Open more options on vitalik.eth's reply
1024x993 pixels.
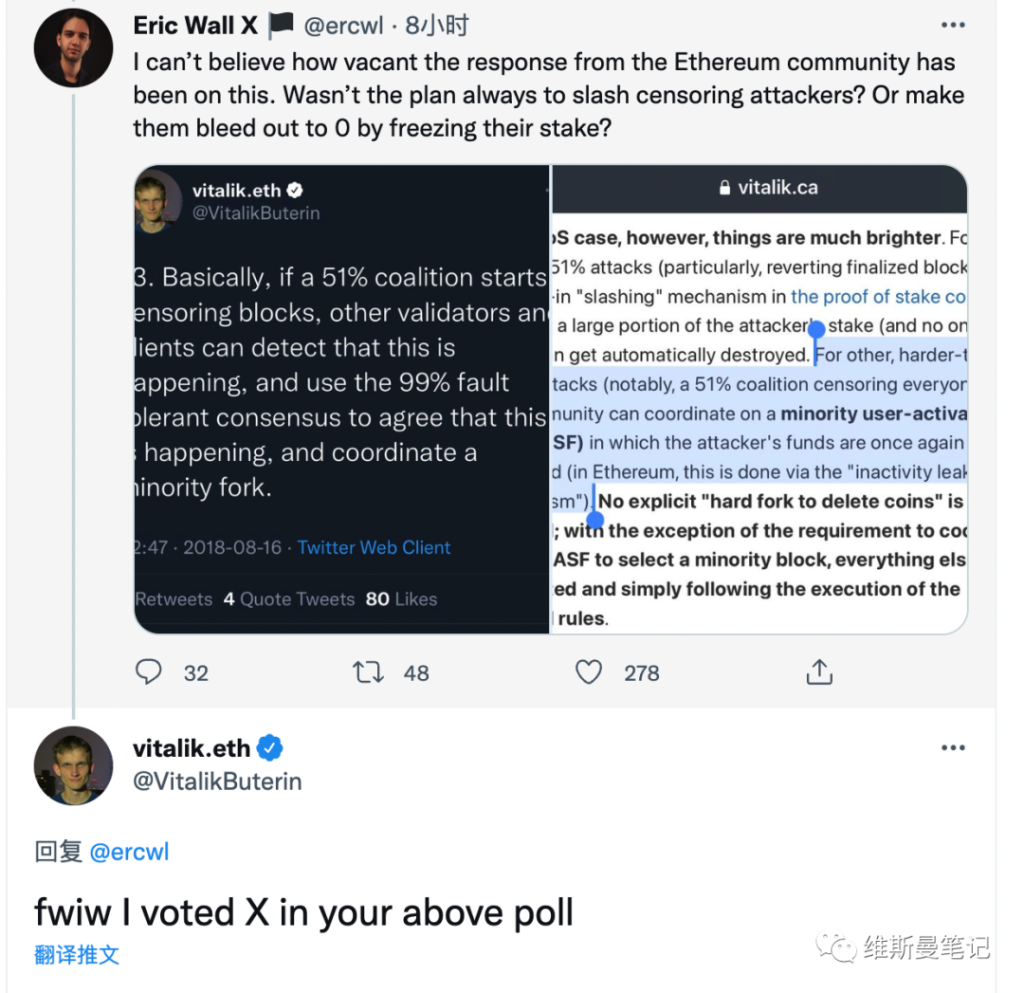pos(953,748)
